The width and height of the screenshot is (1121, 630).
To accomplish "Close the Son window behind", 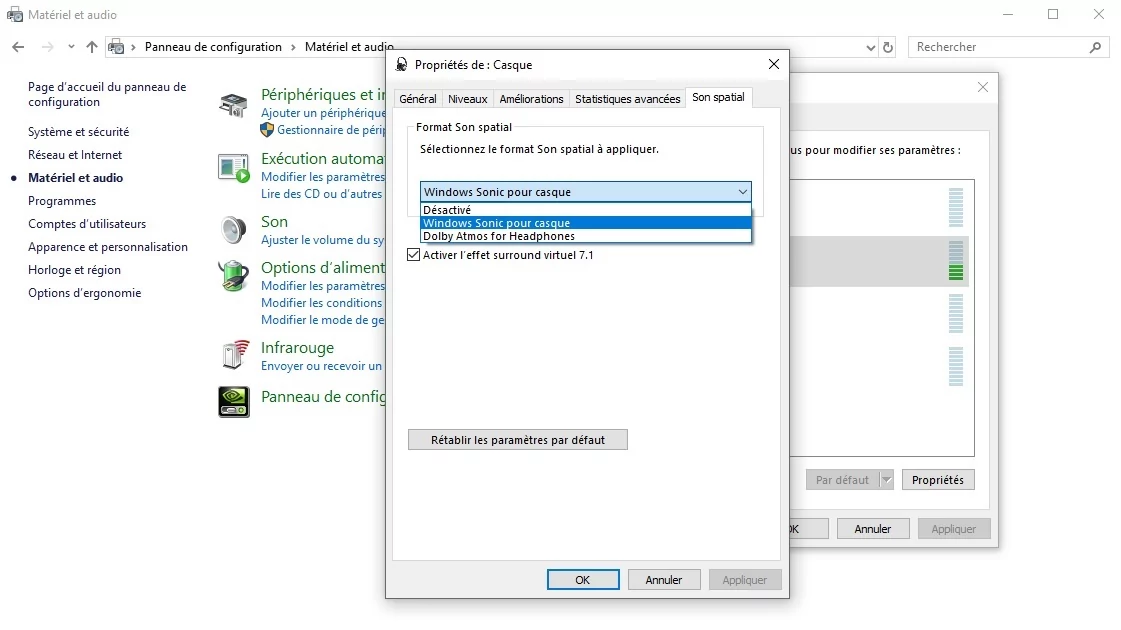I will [983, 87].
